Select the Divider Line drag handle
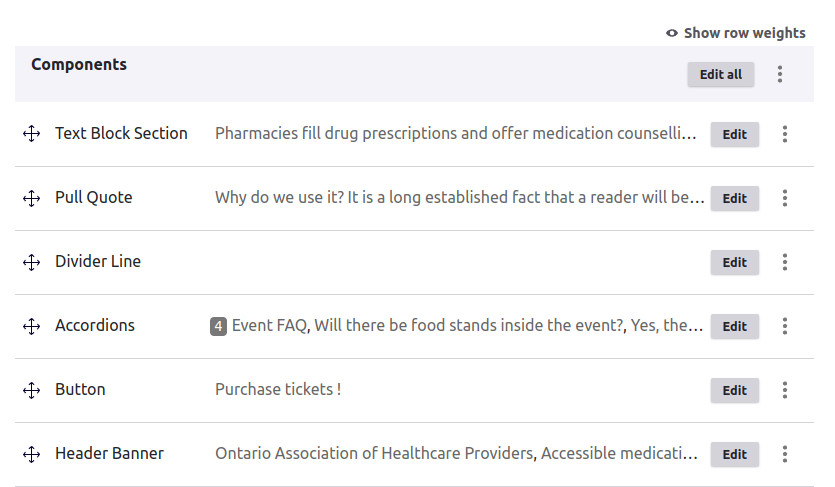835x487 pixels. click(x=31, y=262)
